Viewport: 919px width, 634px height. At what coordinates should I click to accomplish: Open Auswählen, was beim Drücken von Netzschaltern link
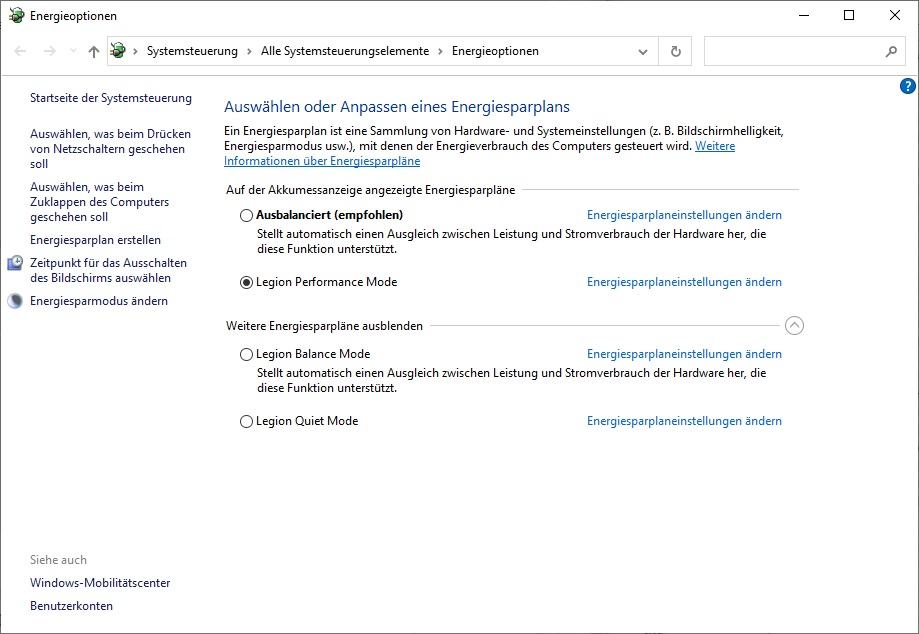(x=110, y=149)
